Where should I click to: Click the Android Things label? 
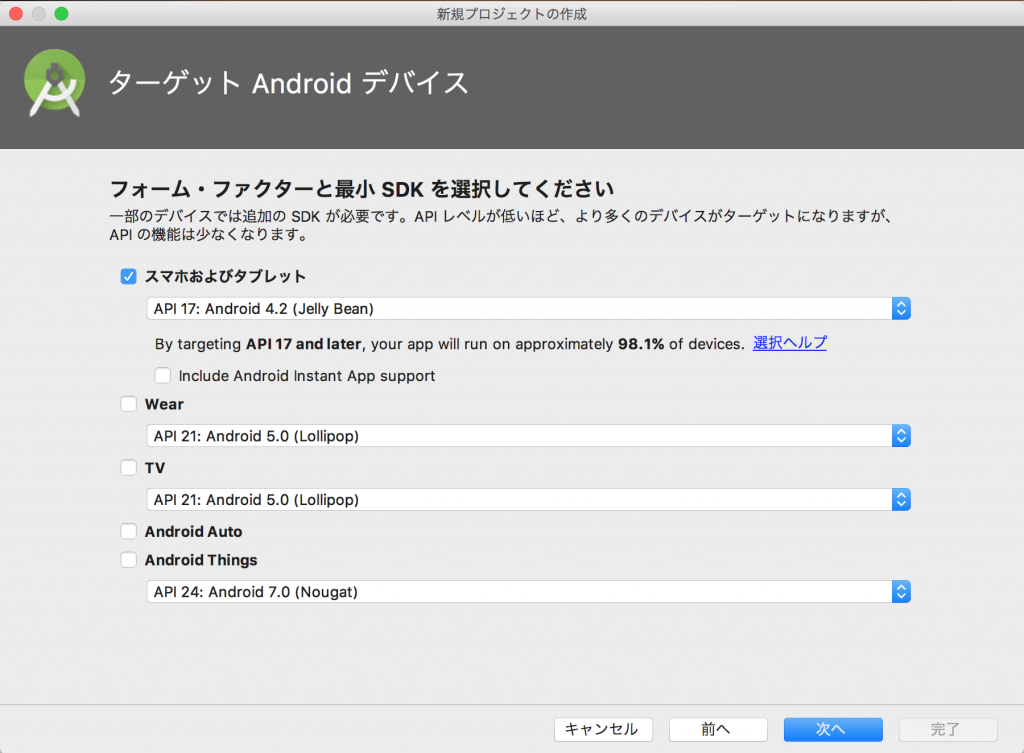point(201,560)
